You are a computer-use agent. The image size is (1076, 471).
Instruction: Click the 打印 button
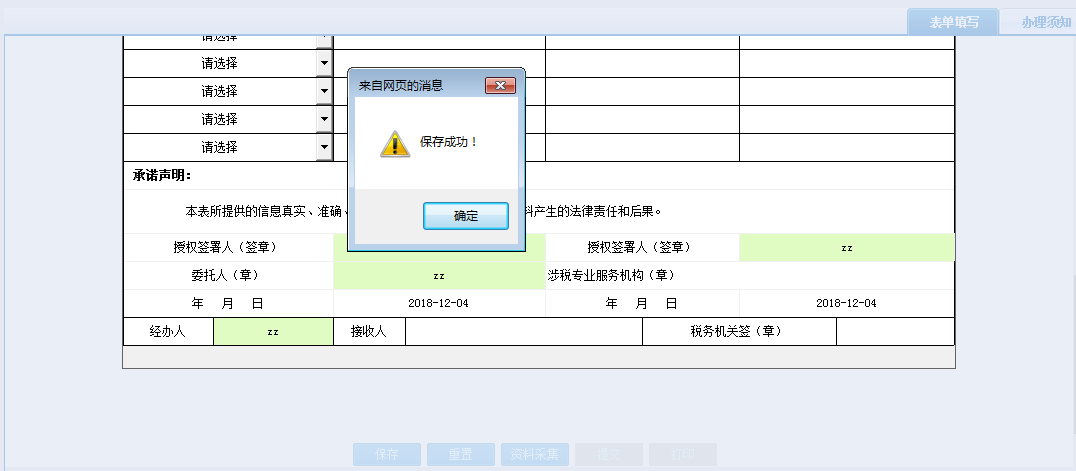pos(682,454)
